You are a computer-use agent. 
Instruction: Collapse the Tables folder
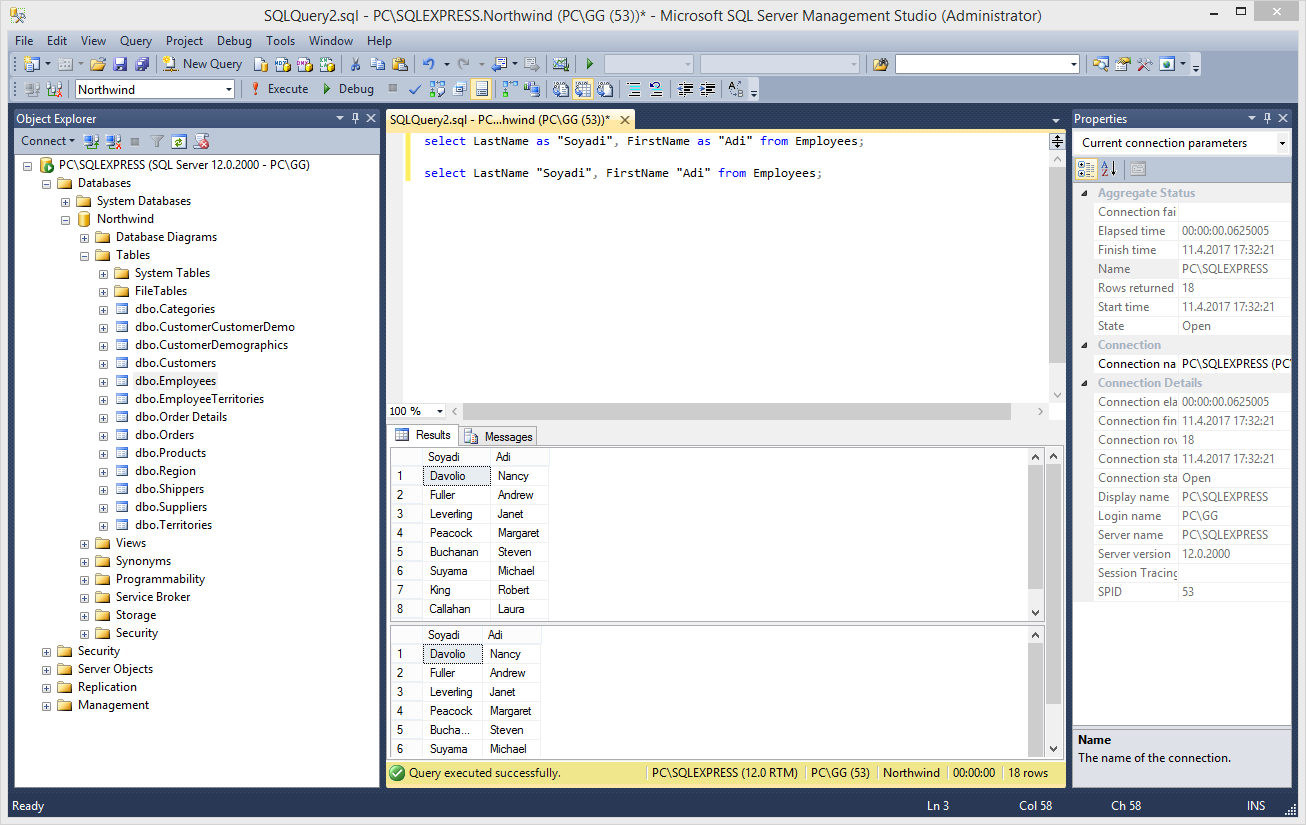[x=84, y=254]
